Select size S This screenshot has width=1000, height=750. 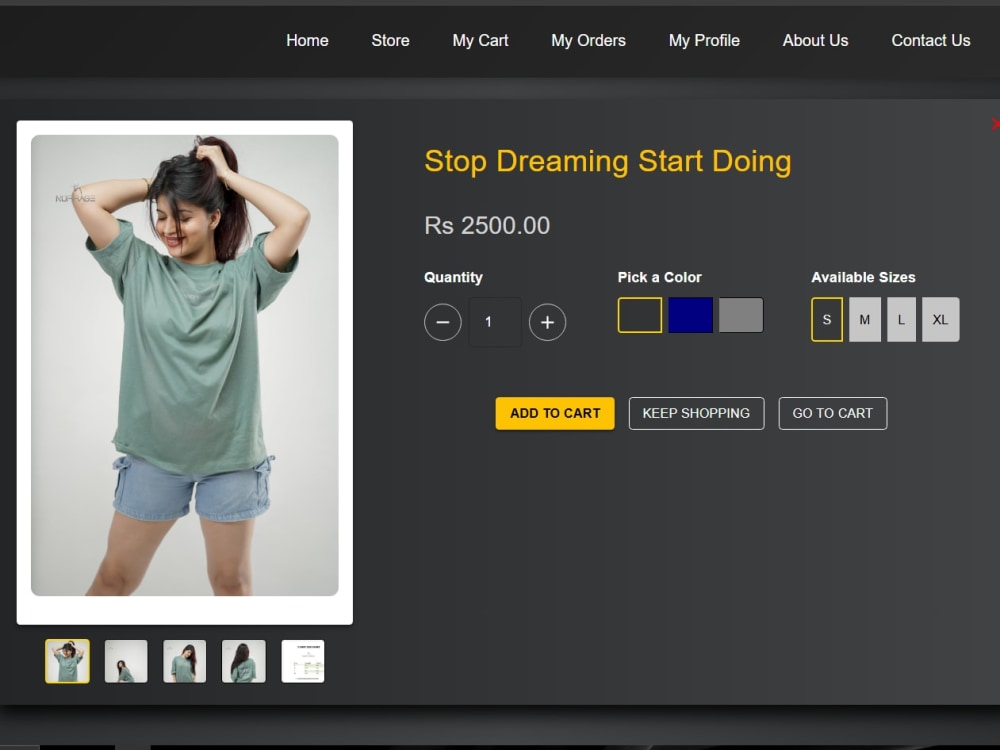[827, 320]
